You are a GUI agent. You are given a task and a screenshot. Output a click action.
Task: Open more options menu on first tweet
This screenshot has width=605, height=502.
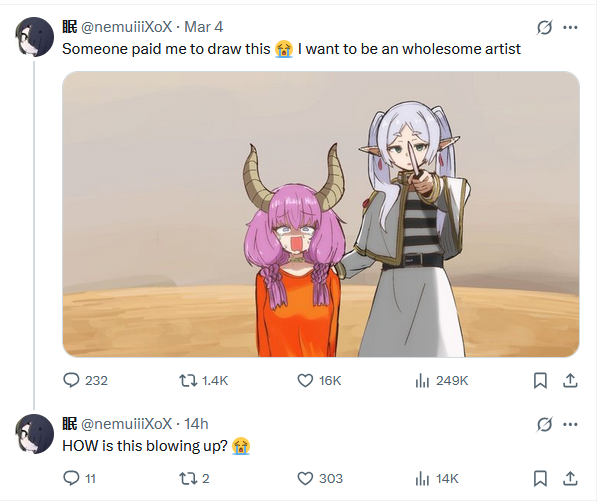570,27
